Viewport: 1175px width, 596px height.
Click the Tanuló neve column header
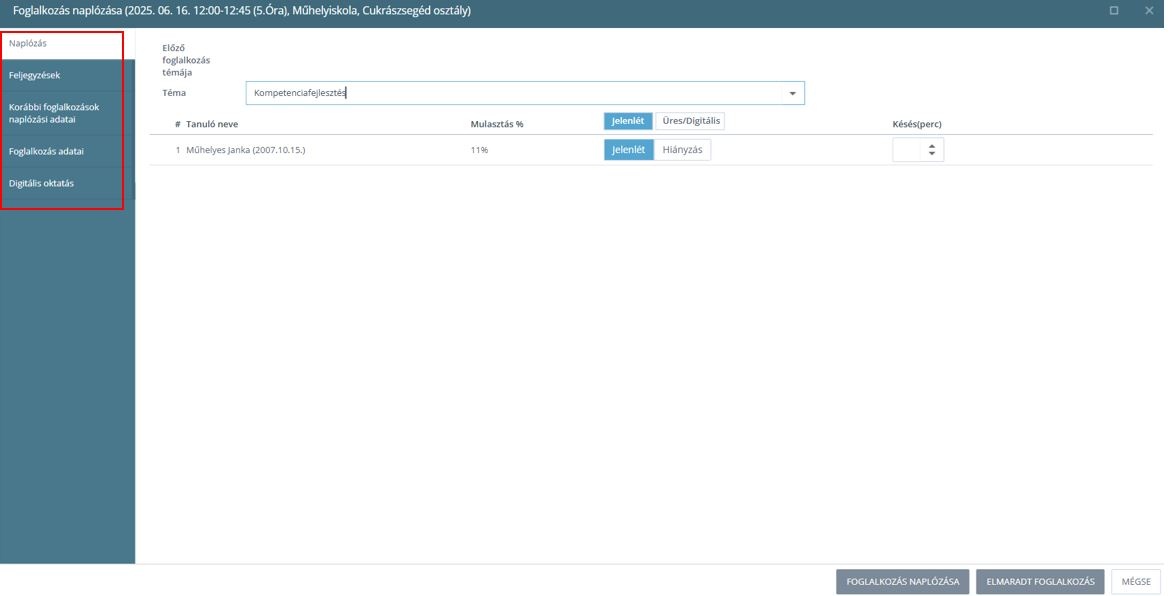212,124
